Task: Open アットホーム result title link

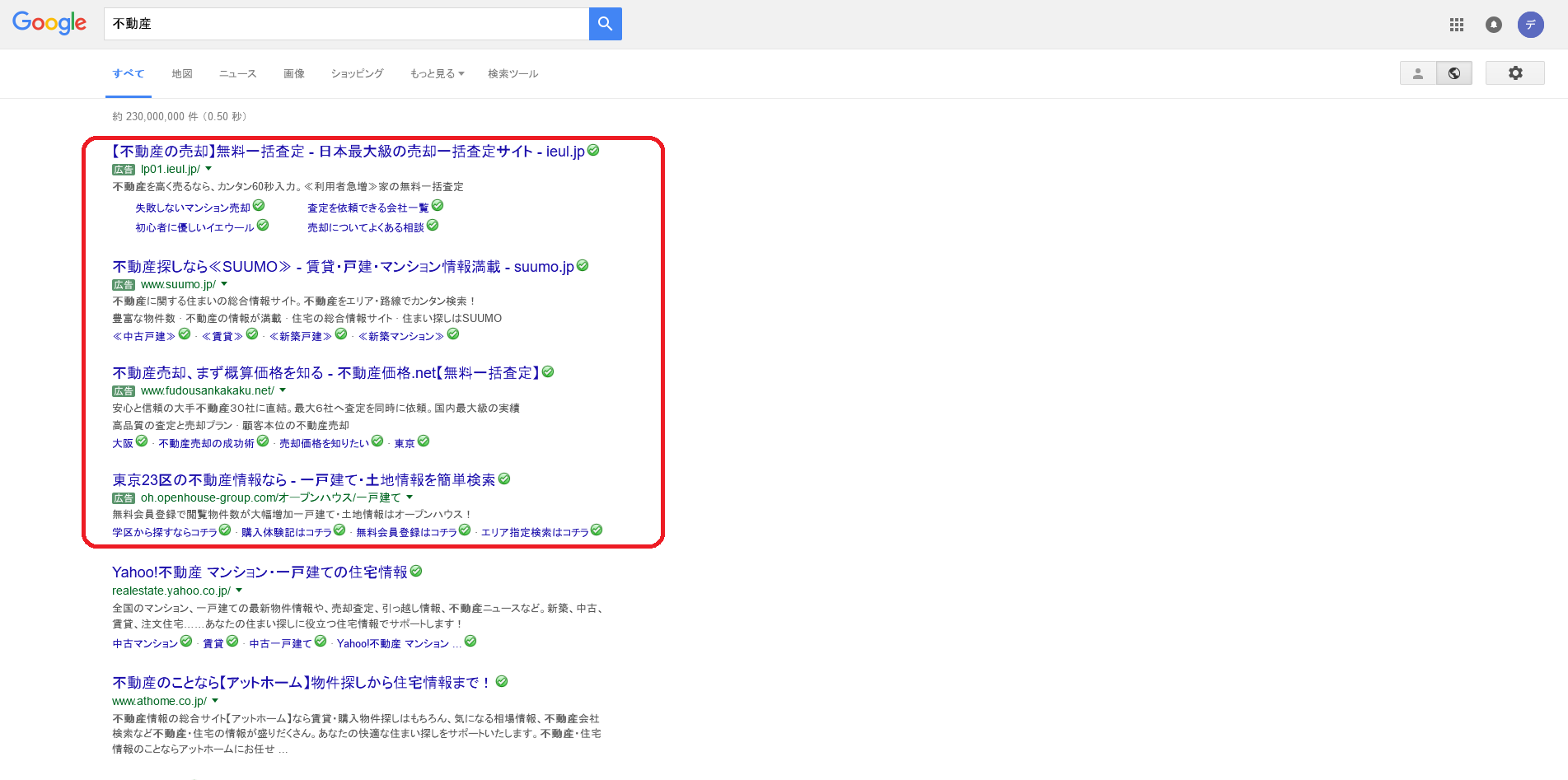Action: (302, 683)
